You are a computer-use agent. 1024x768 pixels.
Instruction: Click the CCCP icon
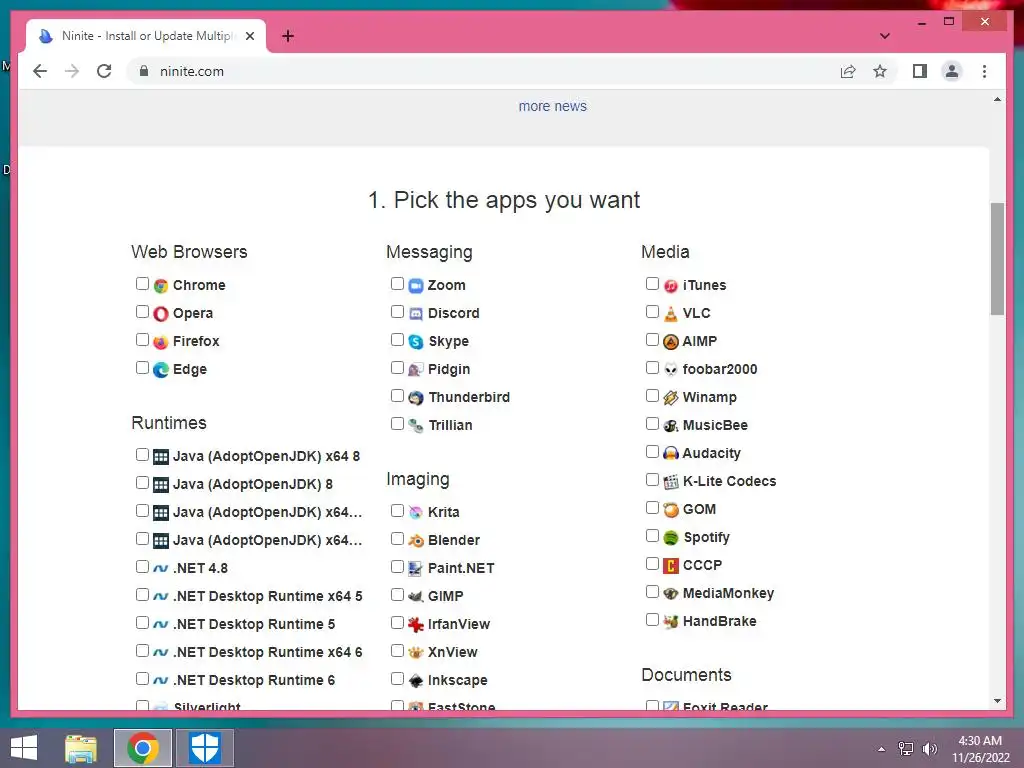tap(671, 566)
